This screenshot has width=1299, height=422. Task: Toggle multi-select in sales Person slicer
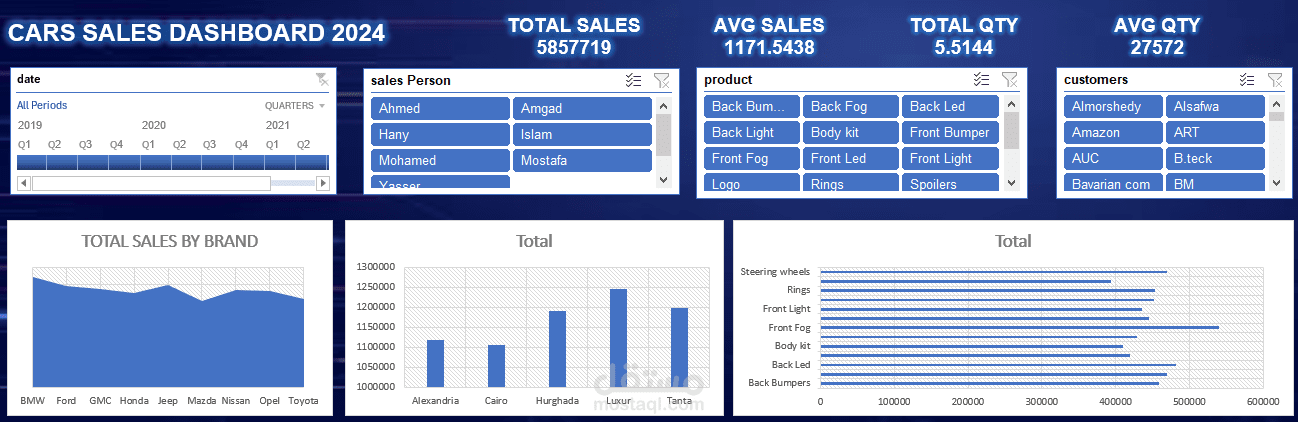coord(633,81)
